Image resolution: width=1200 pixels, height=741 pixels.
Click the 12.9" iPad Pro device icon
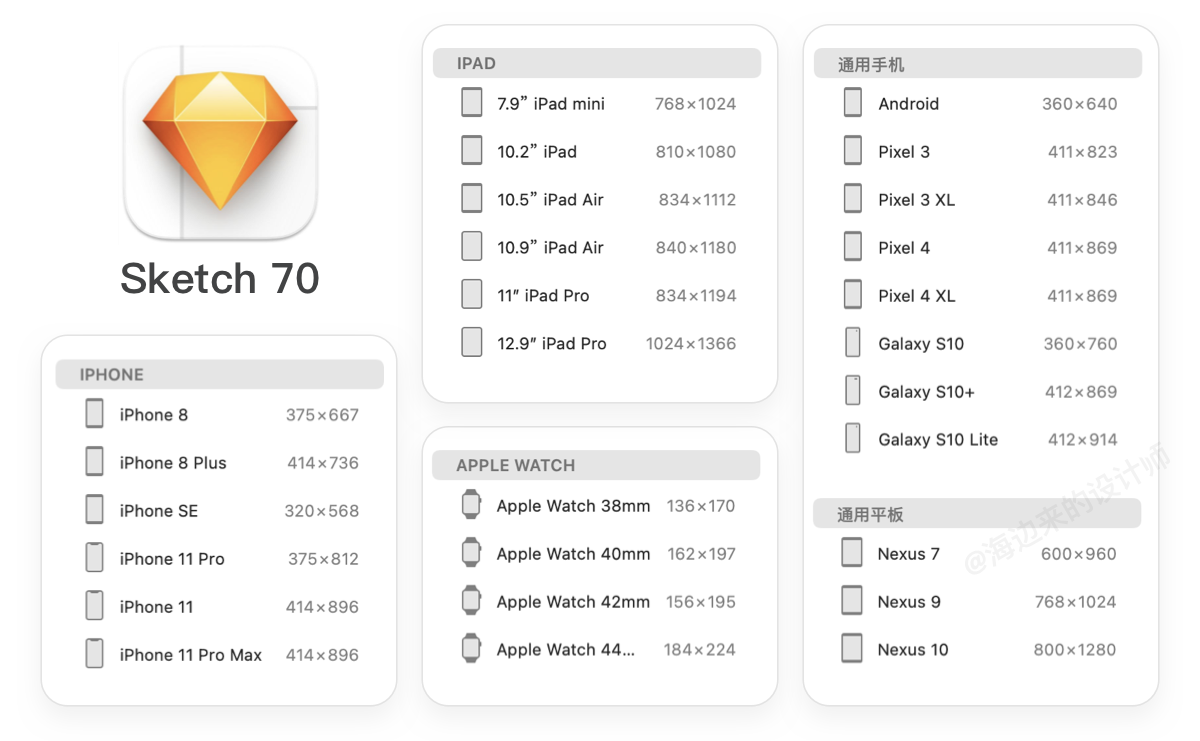pos(472,343)
